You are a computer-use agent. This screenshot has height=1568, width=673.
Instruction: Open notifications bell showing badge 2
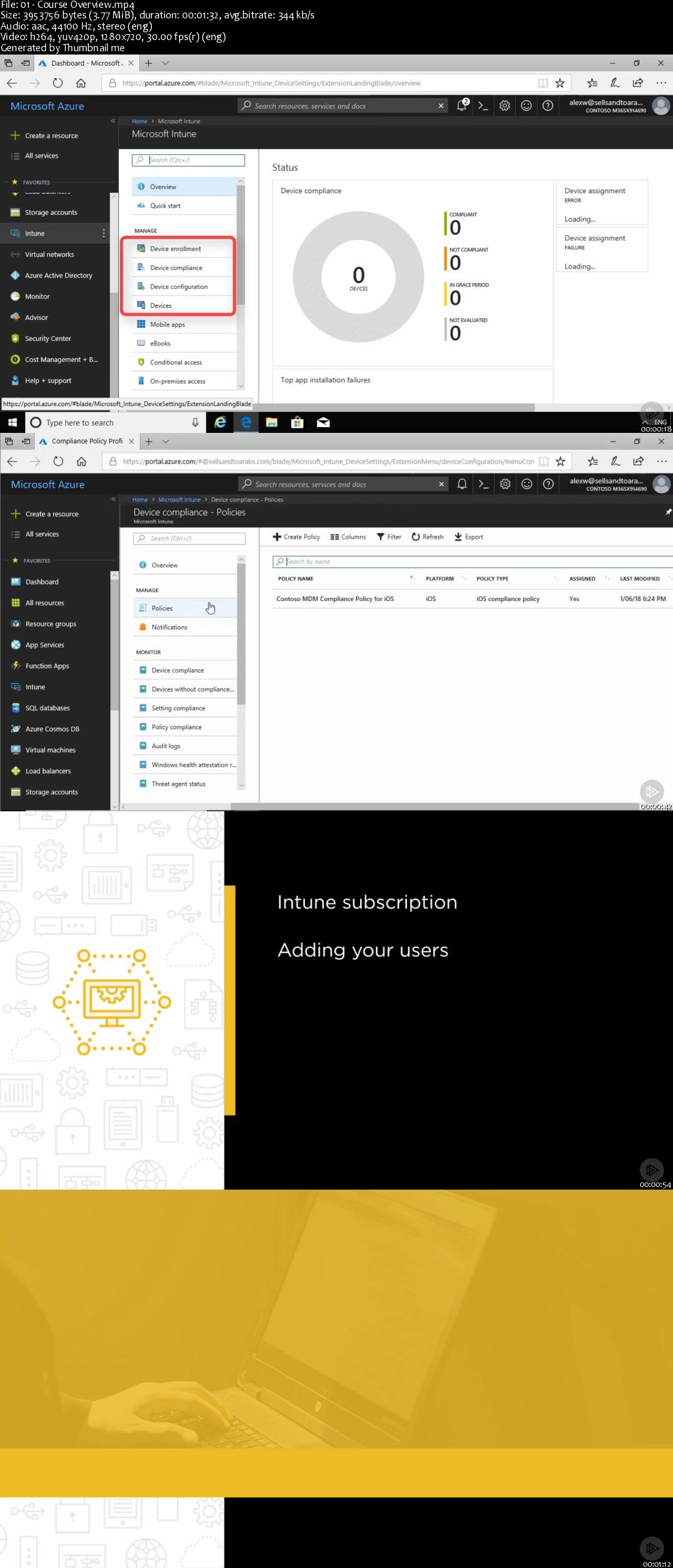[x=462, y=106]
